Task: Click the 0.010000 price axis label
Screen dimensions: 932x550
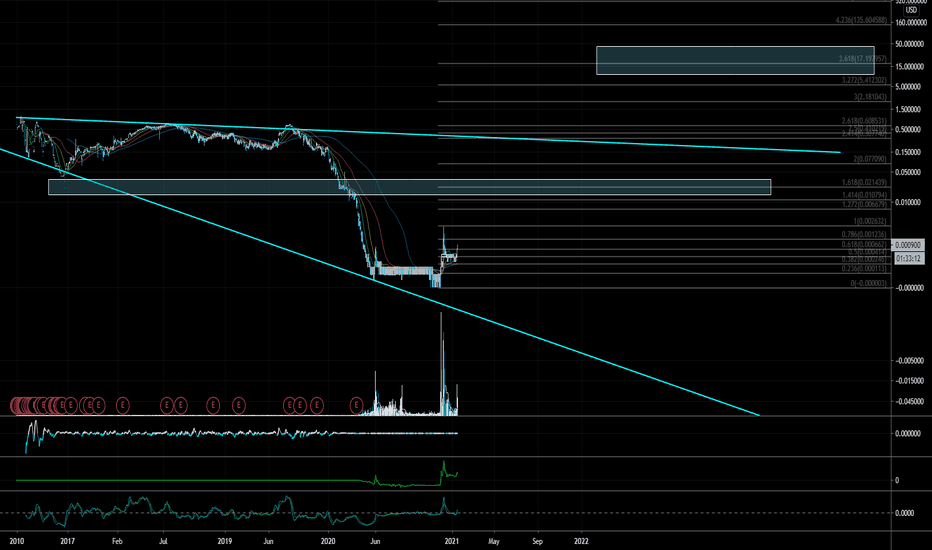Action: pos(909,202)
